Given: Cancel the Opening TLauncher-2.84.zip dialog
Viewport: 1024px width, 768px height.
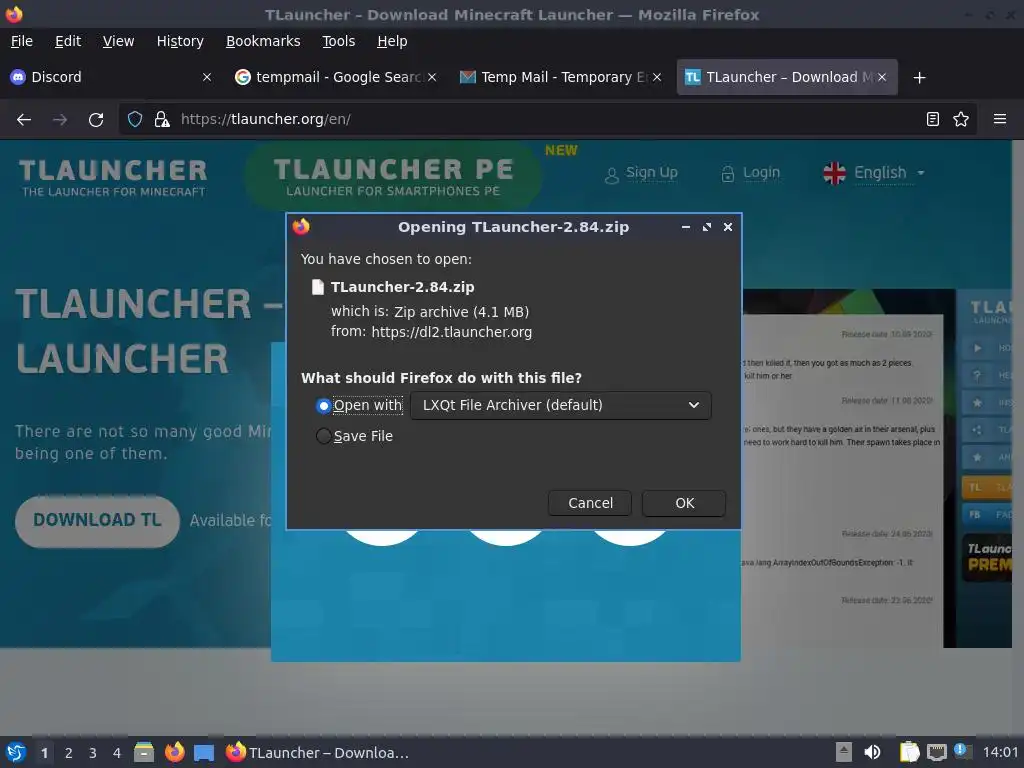Looking at the screenshot, I should point(590,503).
